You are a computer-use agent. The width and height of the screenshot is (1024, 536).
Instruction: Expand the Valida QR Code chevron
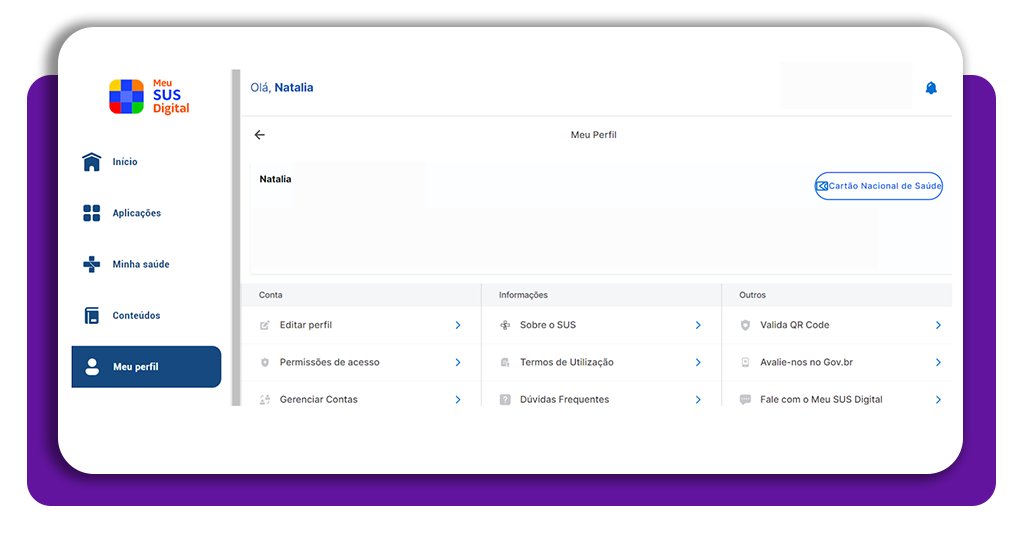[938, 325]
